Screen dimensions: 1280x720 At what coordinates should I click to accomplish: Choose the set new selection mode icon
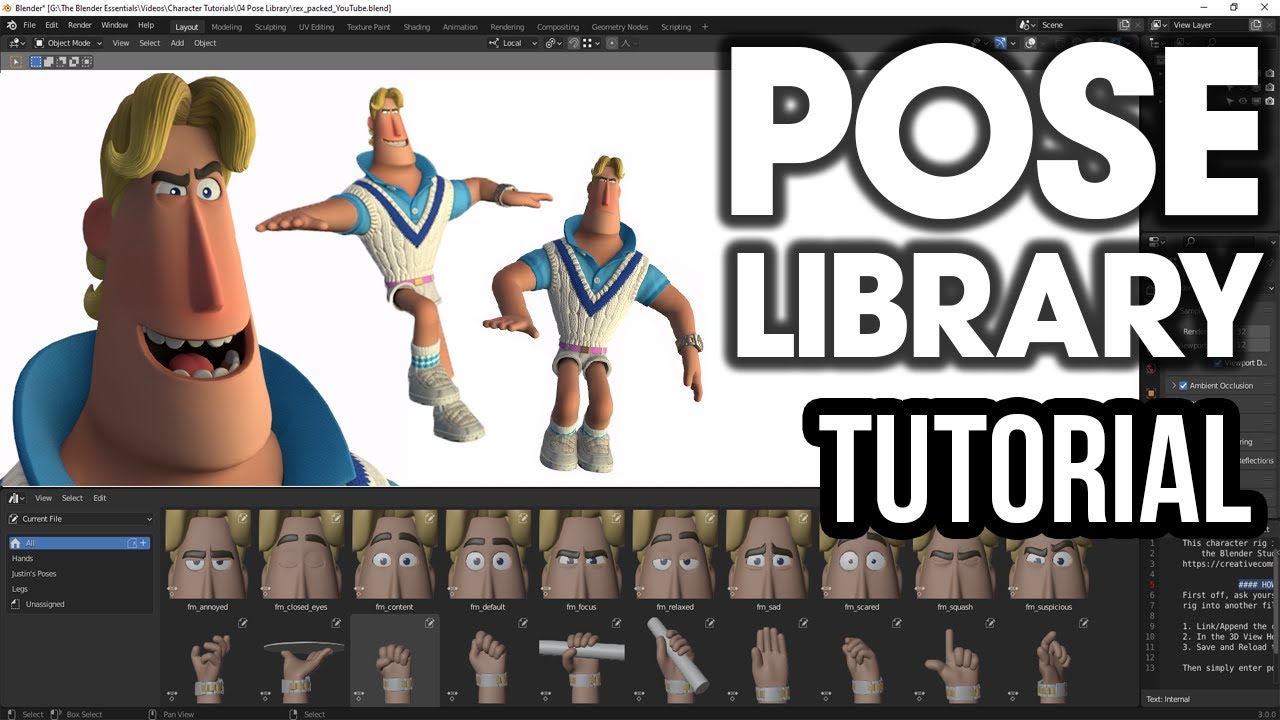pyautogui.click(x=36, y=61)
